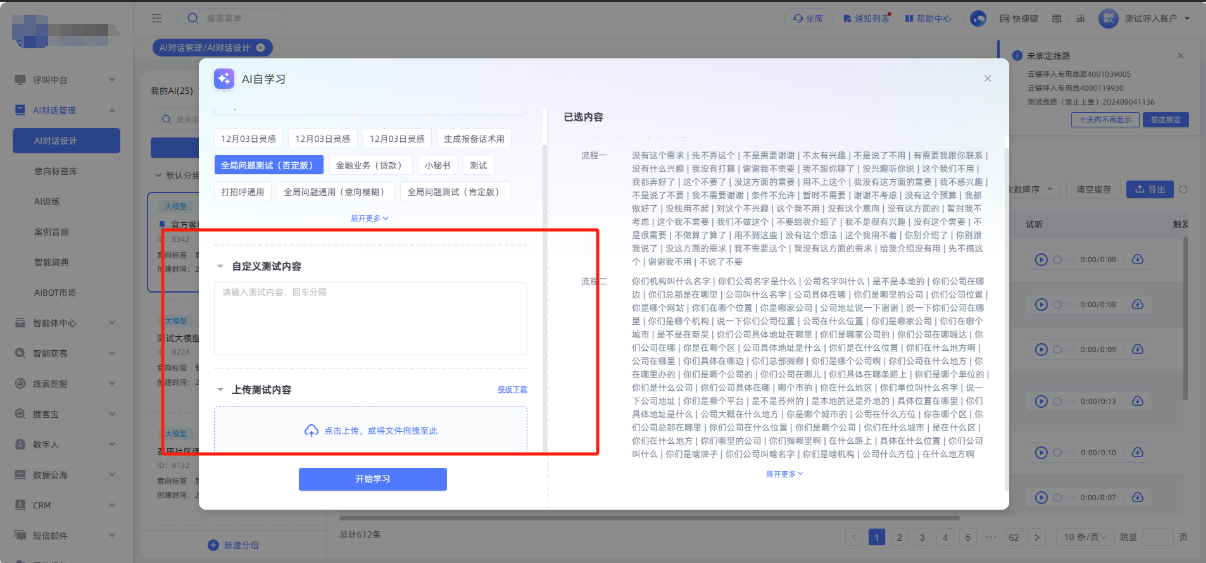Close the AI自学习 dialog
This screenshot has height=563, width=1206.
click(x=987, y=78)
